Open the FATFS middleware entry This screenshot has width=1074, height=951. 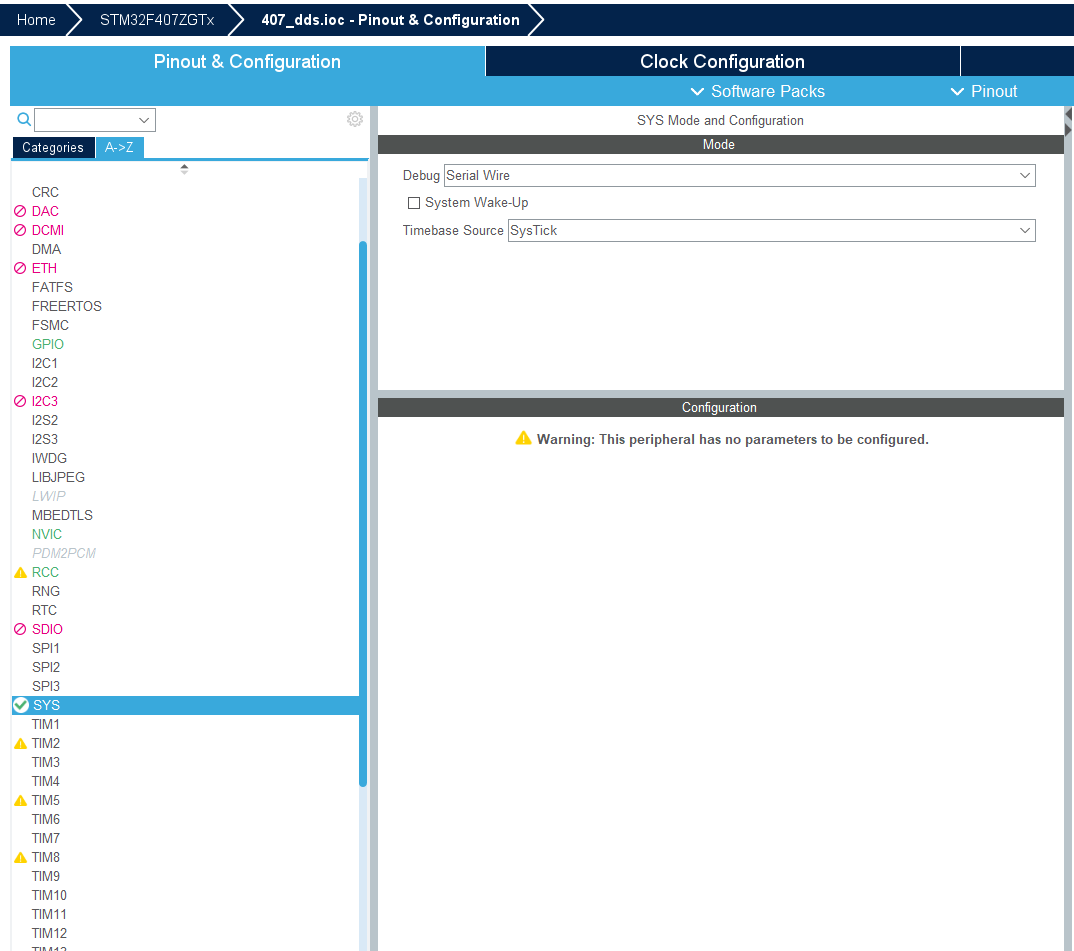point(52,287)
